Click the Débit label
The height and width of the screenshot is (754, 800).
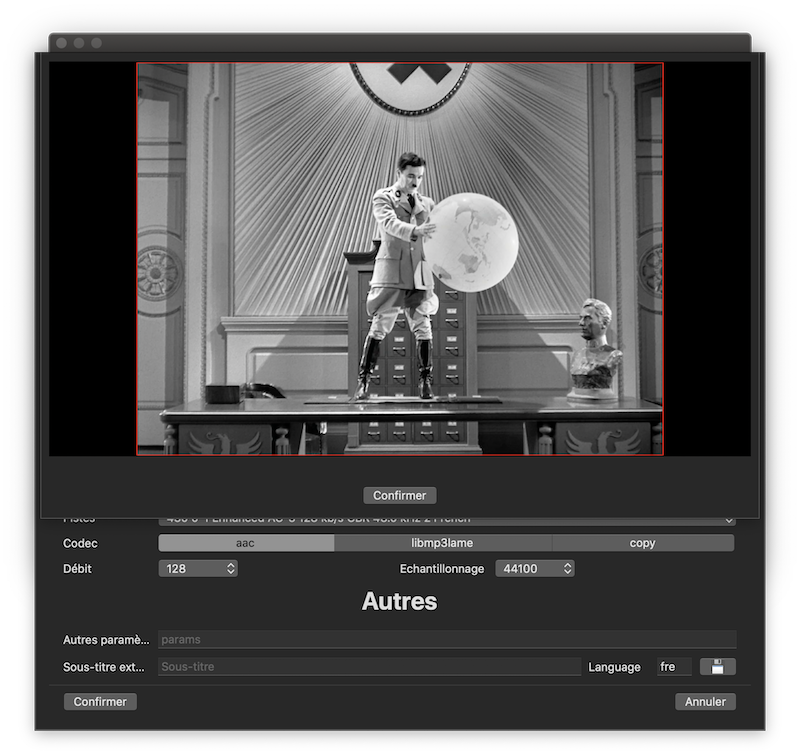[77, 569]
